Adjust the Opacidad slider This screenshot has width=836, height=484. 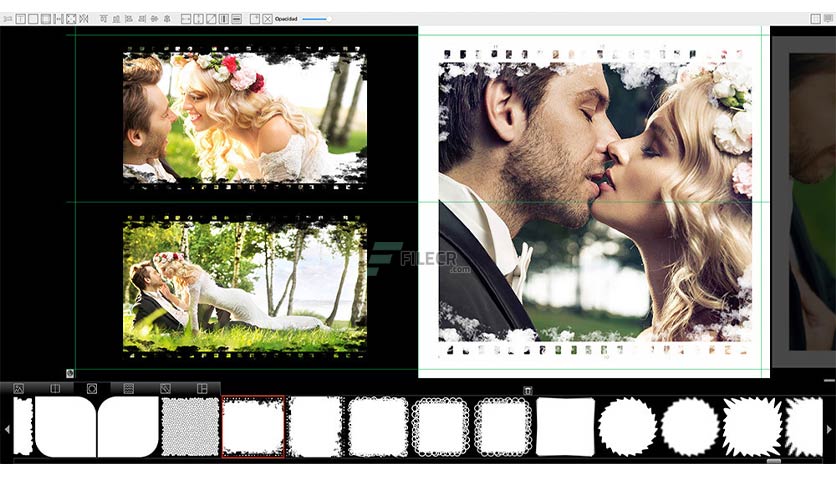coord(316,19)
